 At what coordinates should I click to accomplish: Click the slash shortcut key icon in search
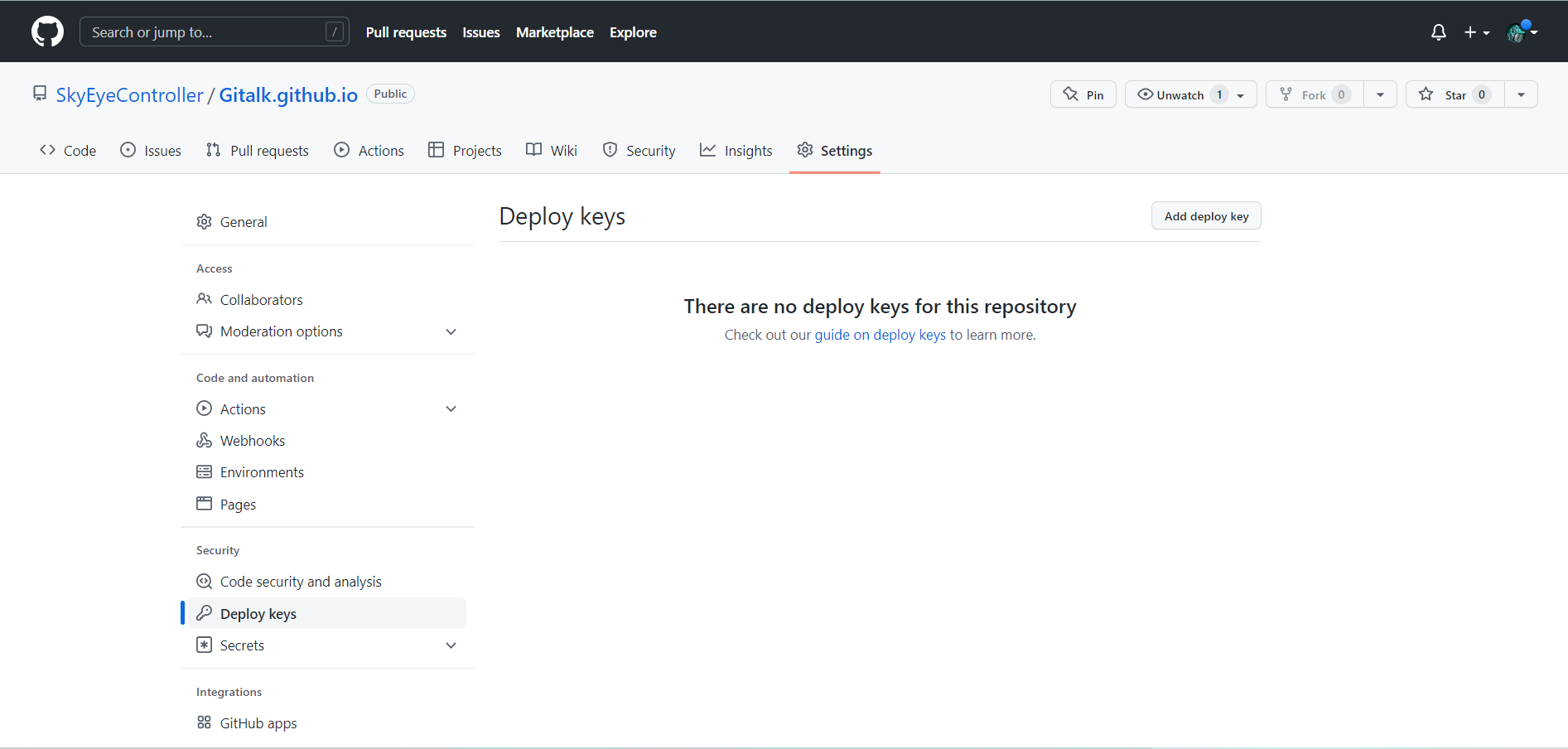pos(335,31)
